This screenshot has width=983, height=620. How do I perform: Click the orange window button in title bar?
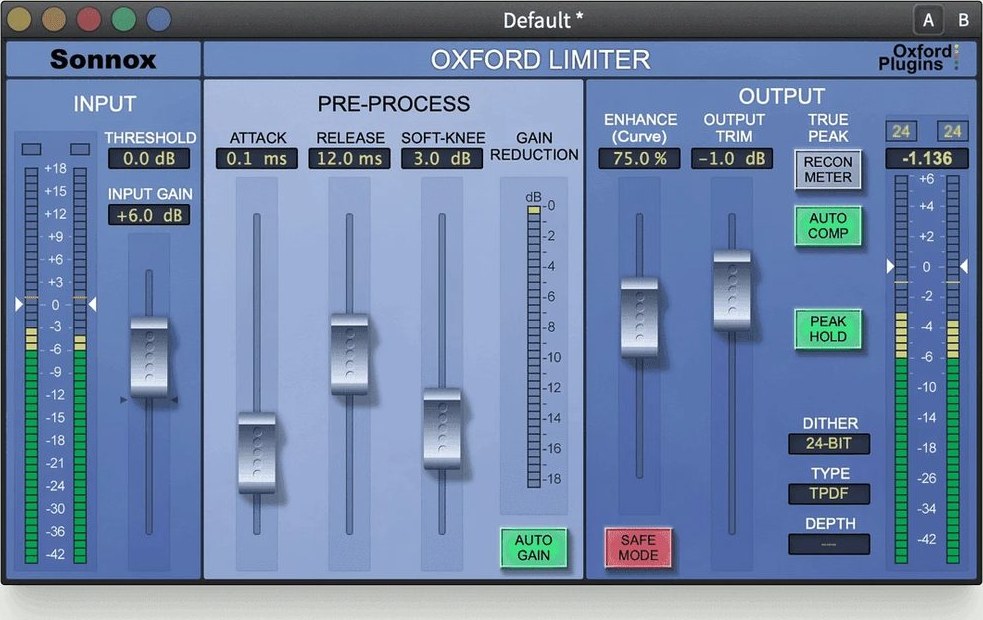point(54,19)
